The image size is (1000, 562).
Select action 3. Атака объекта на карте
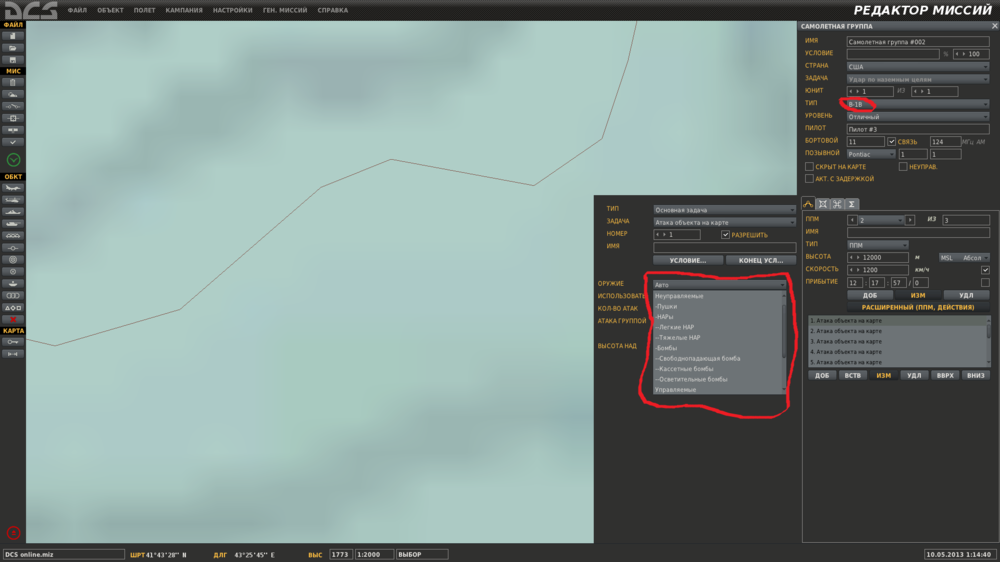[897, 341]
